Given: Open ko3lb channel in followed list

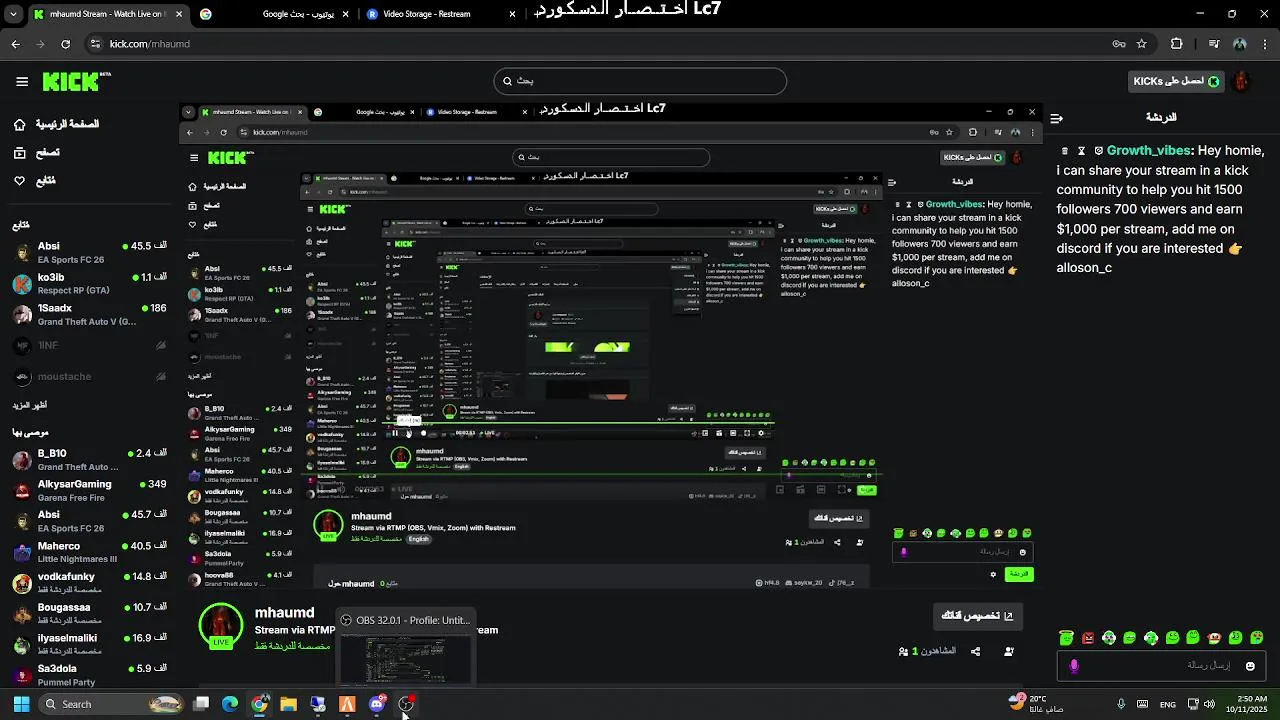Looking at the screenshot, I should (90, 283).
